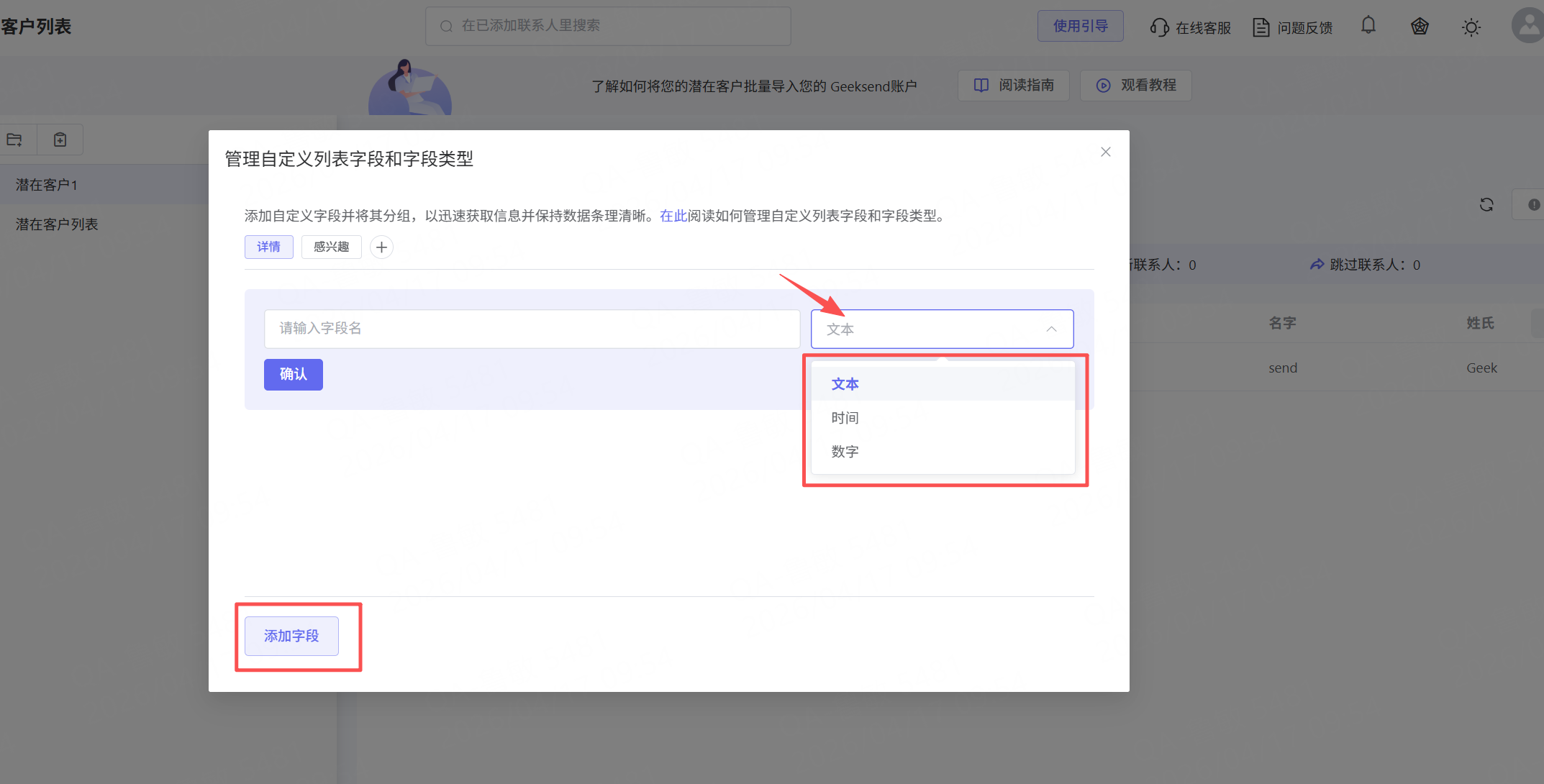The image size is (1544, 784).
Task: Select 时间 field type option
Action: (x=845, y=418)
